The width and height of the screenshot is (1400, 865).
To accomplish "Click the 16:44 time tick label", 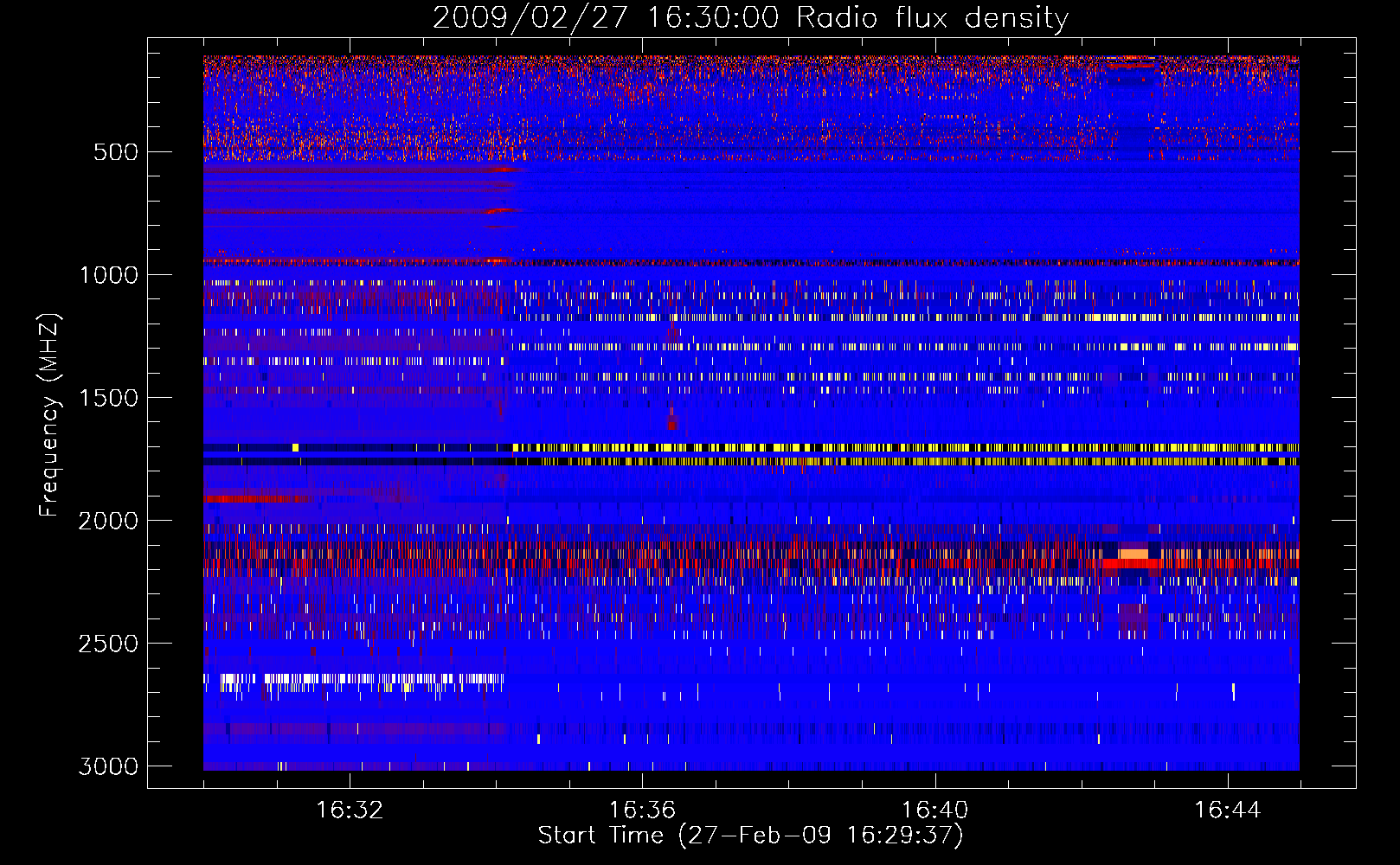I will tap(1228, 811).
